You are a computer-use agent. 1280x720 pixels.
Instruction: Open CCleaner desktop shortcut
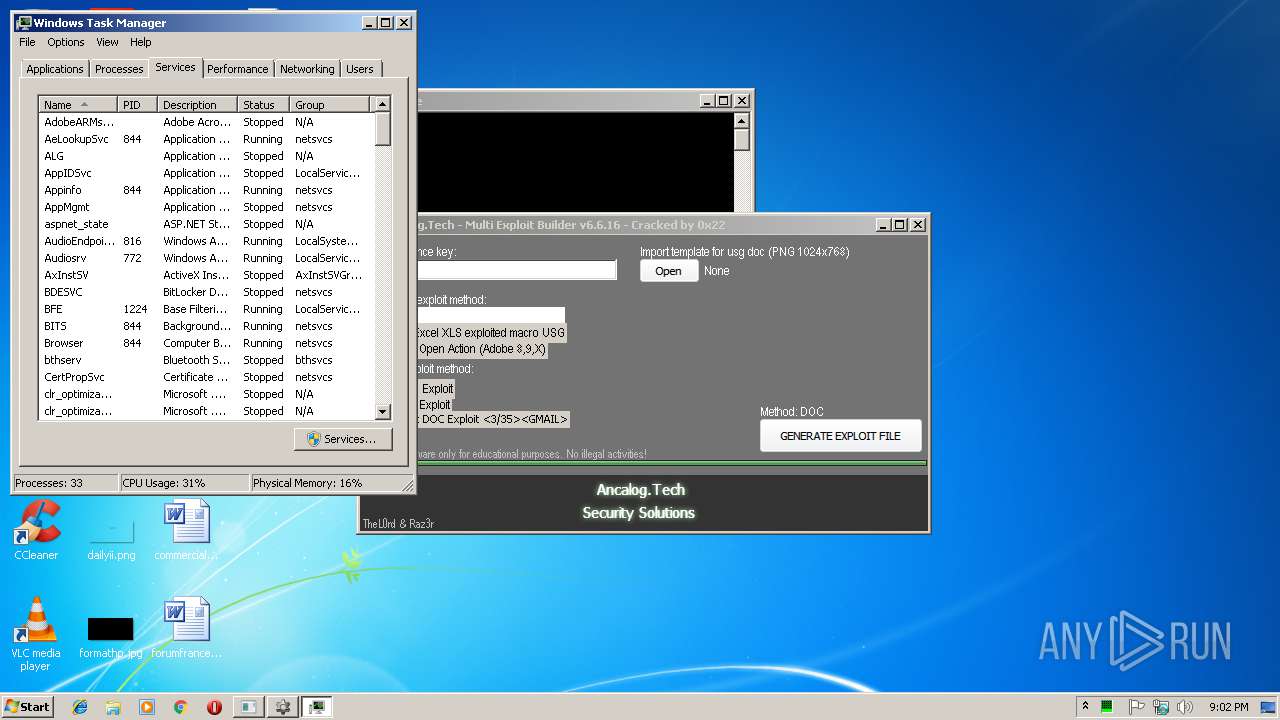37,530
